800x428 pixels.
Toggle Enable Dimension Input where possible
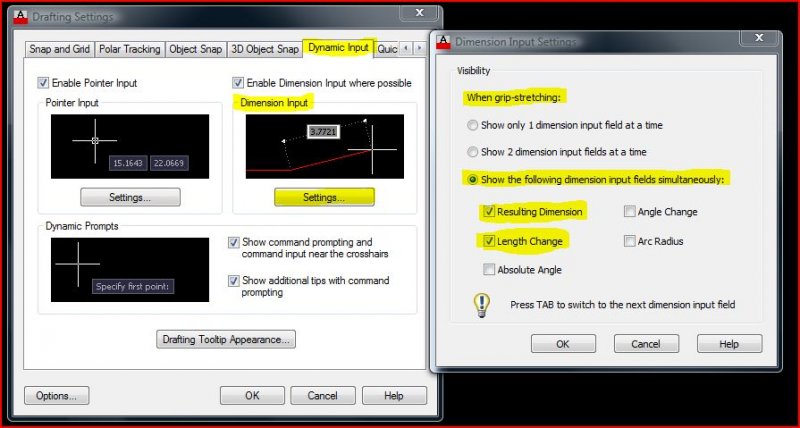coord(238,83)
